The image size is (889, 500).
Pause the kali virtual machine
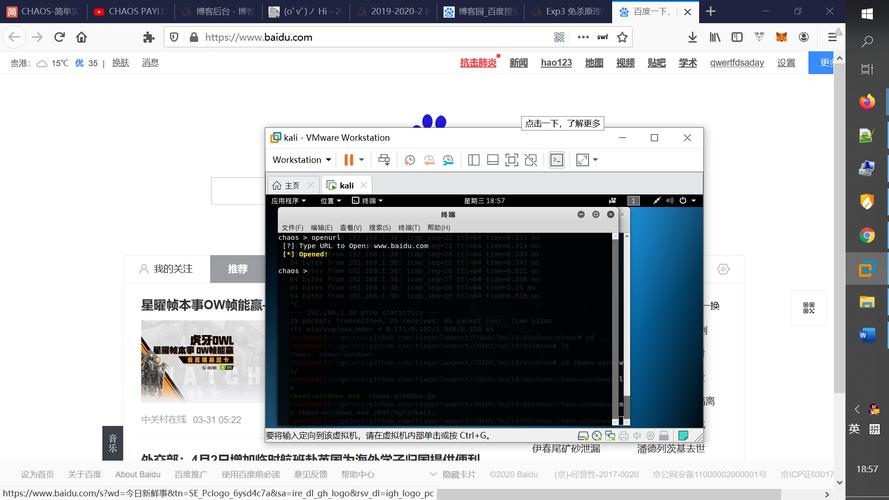(349, 160)
